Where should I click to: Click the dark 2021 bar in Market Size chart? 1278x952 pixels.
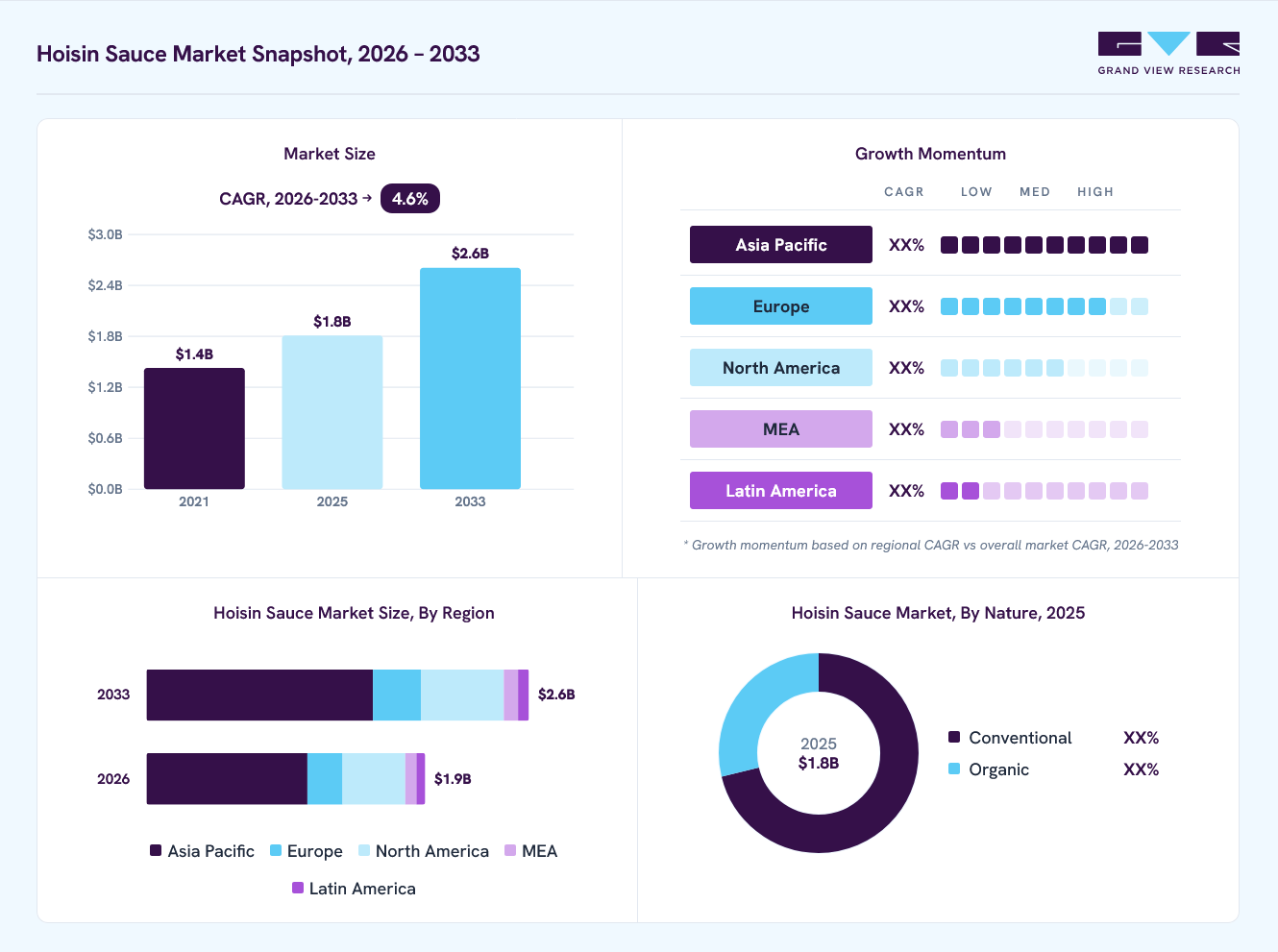194,428
